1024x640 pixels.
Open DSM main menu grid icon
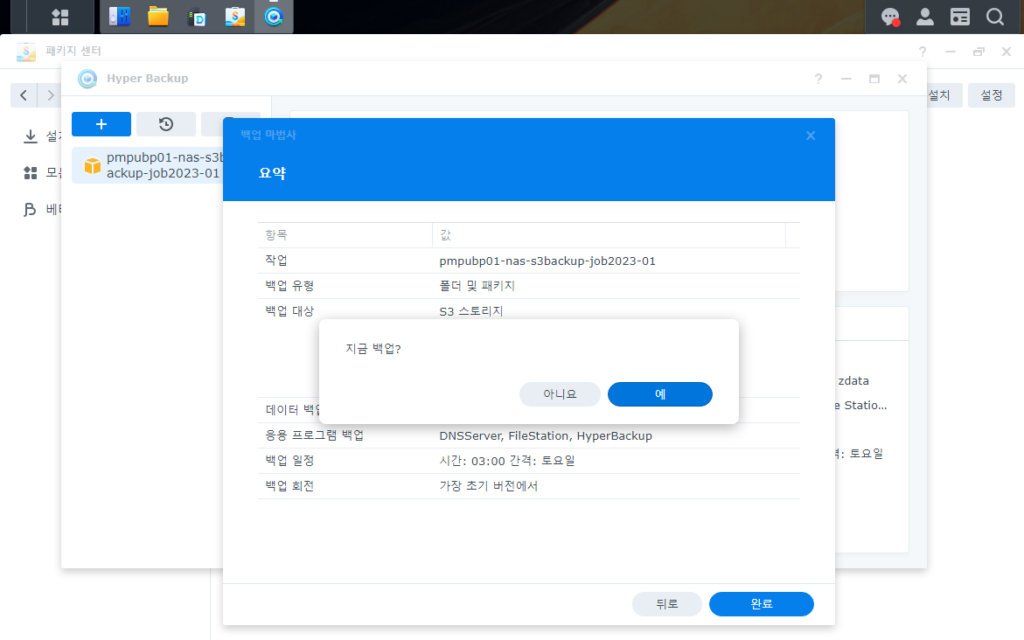[60, 17]
